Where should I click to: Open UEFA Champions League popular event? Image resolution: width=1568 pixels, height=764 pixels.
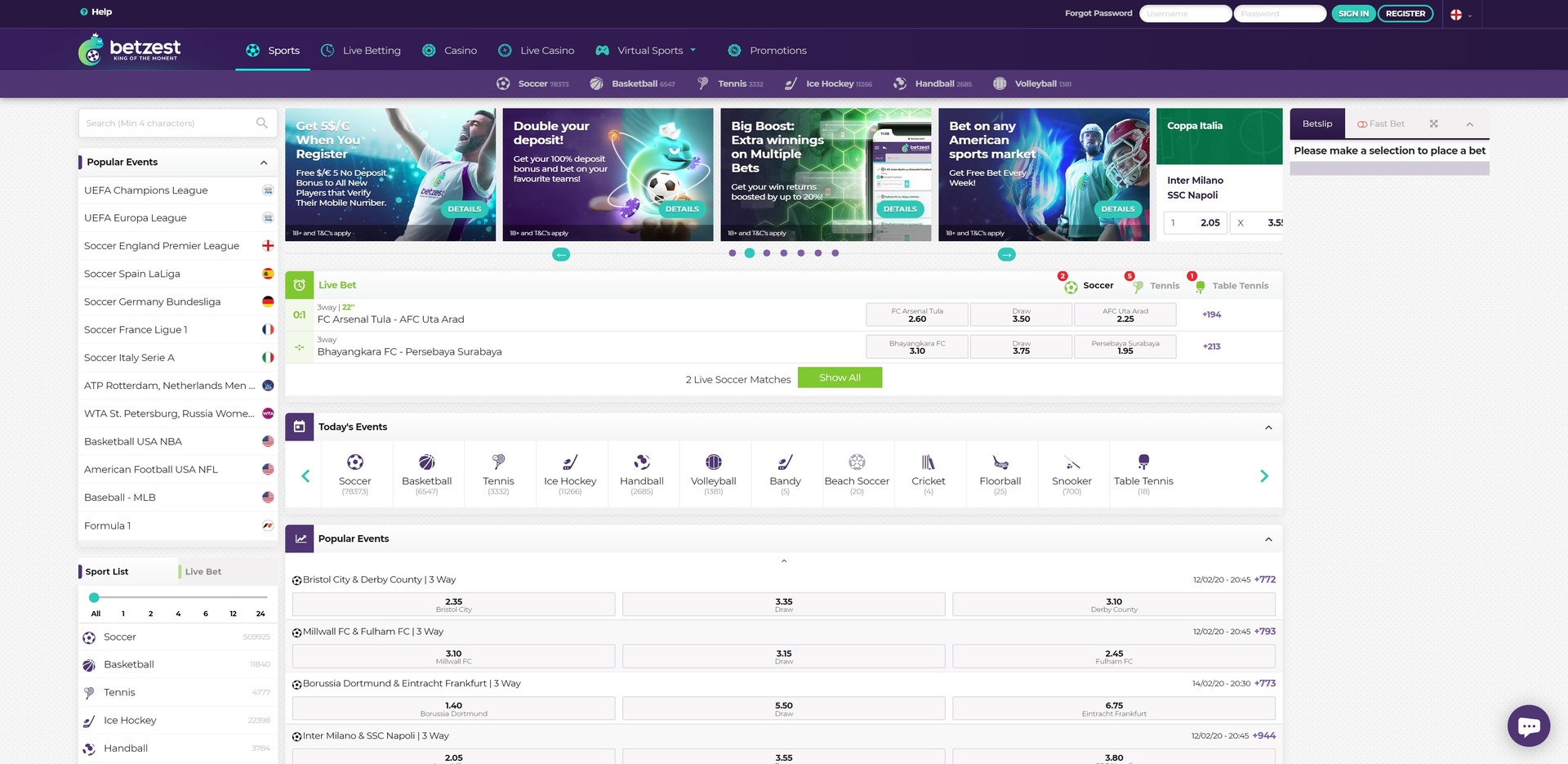click(x=178, y=190)
